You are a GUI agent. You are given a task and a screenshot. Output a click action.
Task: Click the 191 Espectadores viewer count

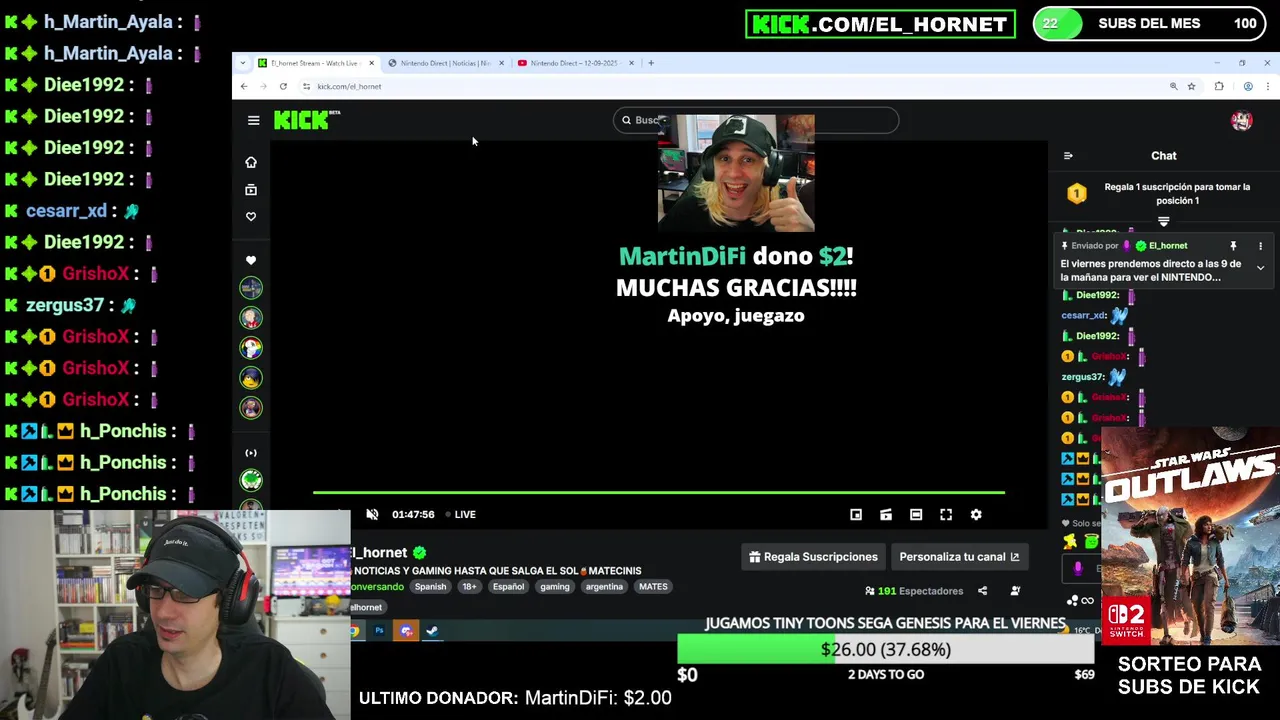pyautogui.click(x=913, y=591)
